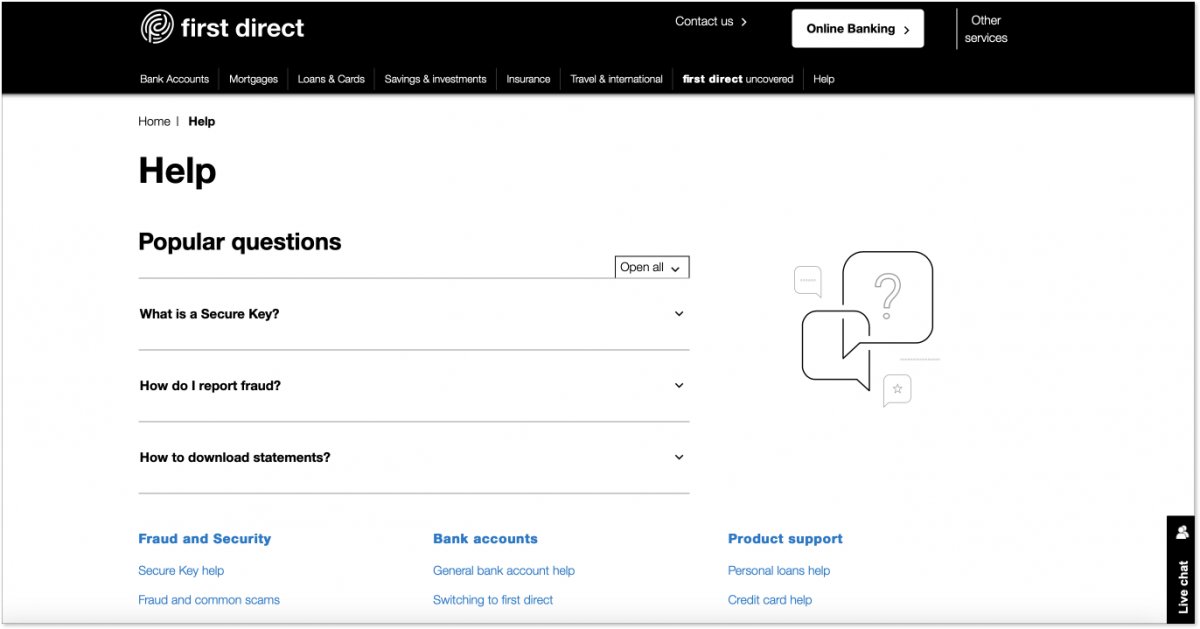This screenshot has height=629, width=1200.
Task: Open first direct uncovered page
Action: click(737, 79)
